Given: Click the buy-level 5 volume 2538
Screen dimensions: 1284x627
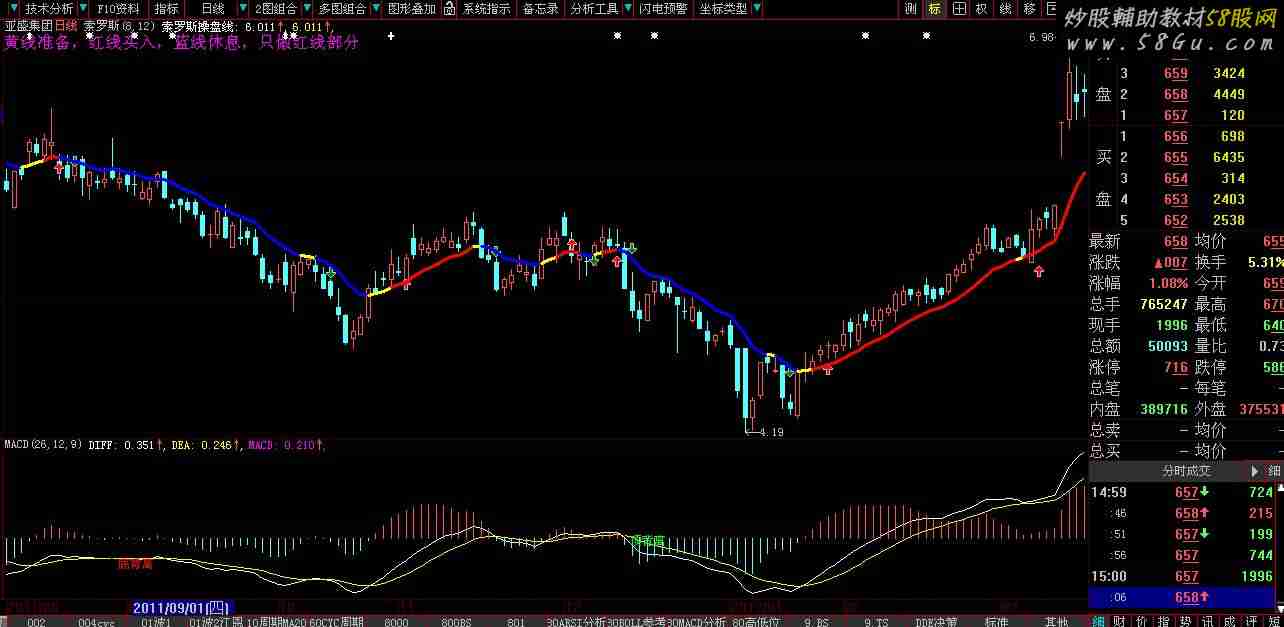Looking at the screenshot, I should point(1228,220).
